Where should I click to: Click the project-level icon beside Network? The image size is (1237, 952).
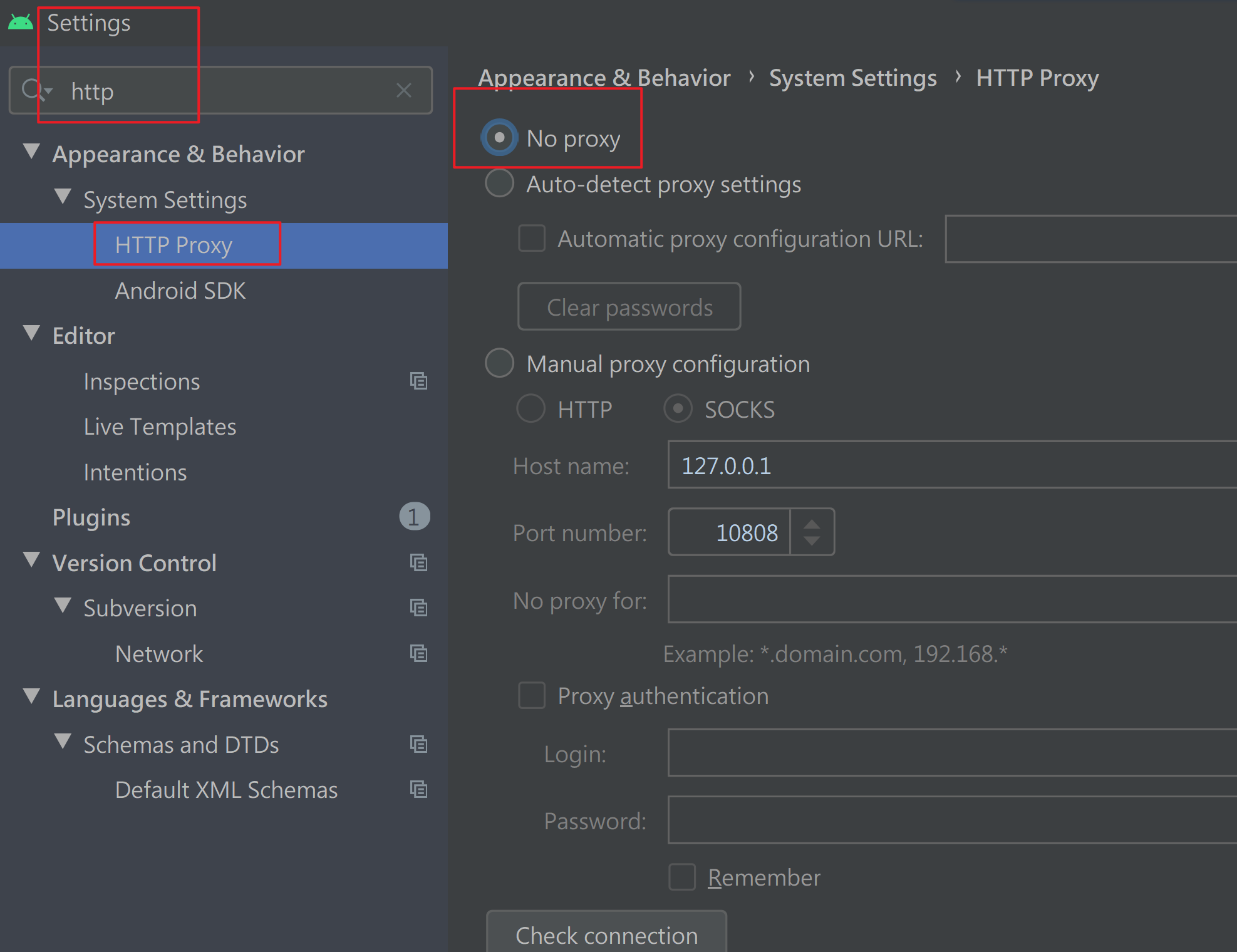pos(418,653)
